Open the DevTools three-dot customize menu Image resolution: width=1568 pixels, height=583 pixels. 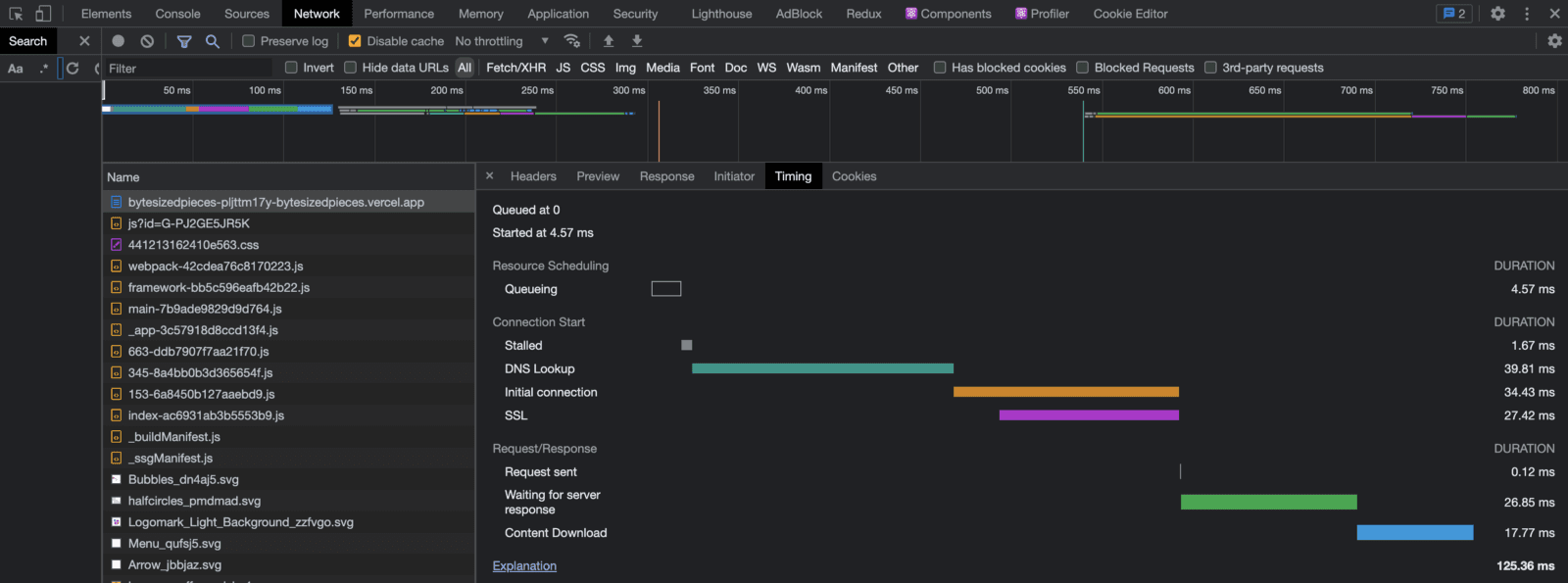click(1527, 14)
